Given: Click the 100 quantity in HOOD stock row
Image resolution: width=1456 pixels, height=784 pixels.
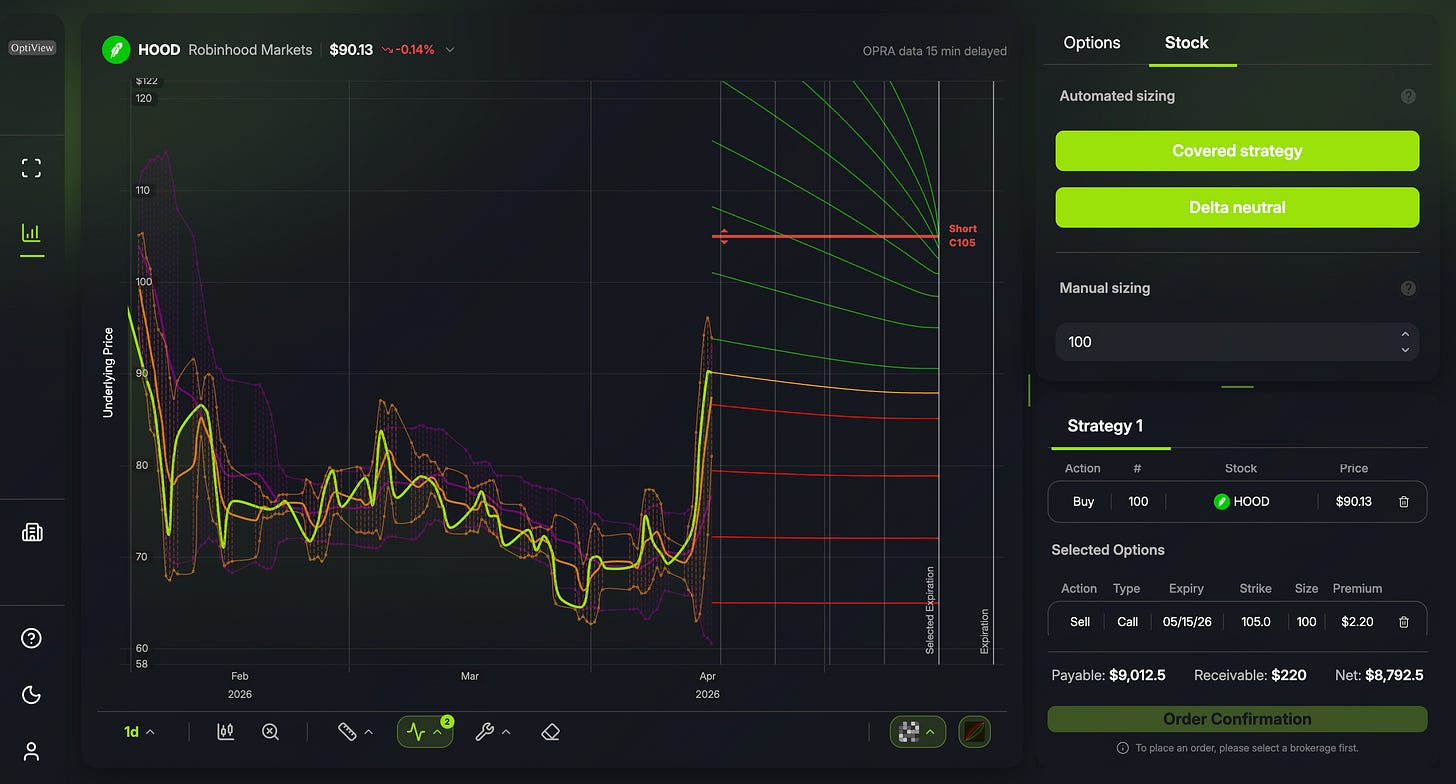Looking at the screenshot, I should pyautogui.click(x=1138, y=502).
